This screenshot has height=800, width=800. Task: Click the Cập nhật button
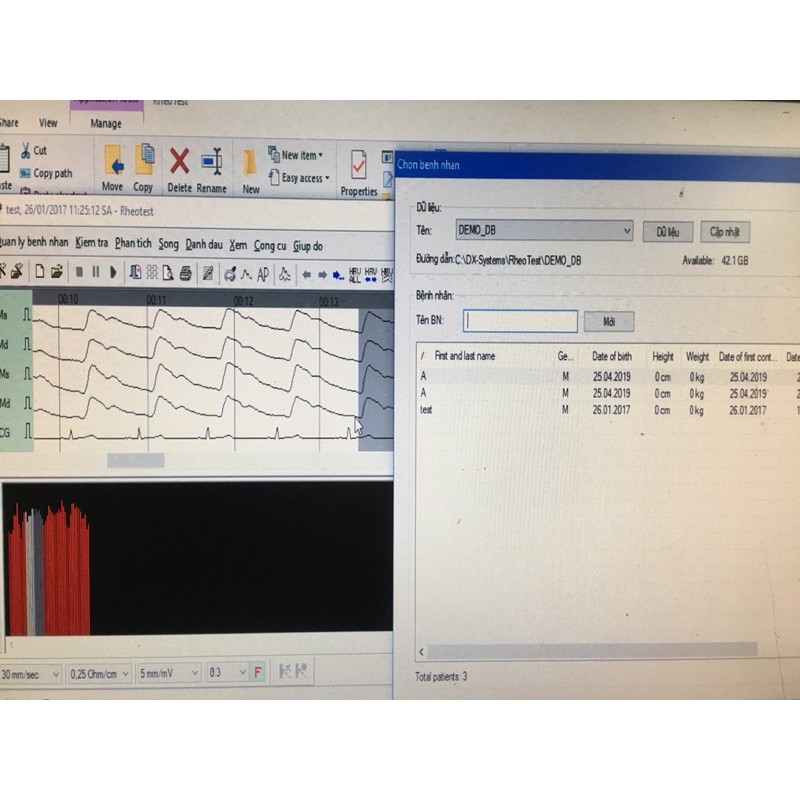point(724,232)
